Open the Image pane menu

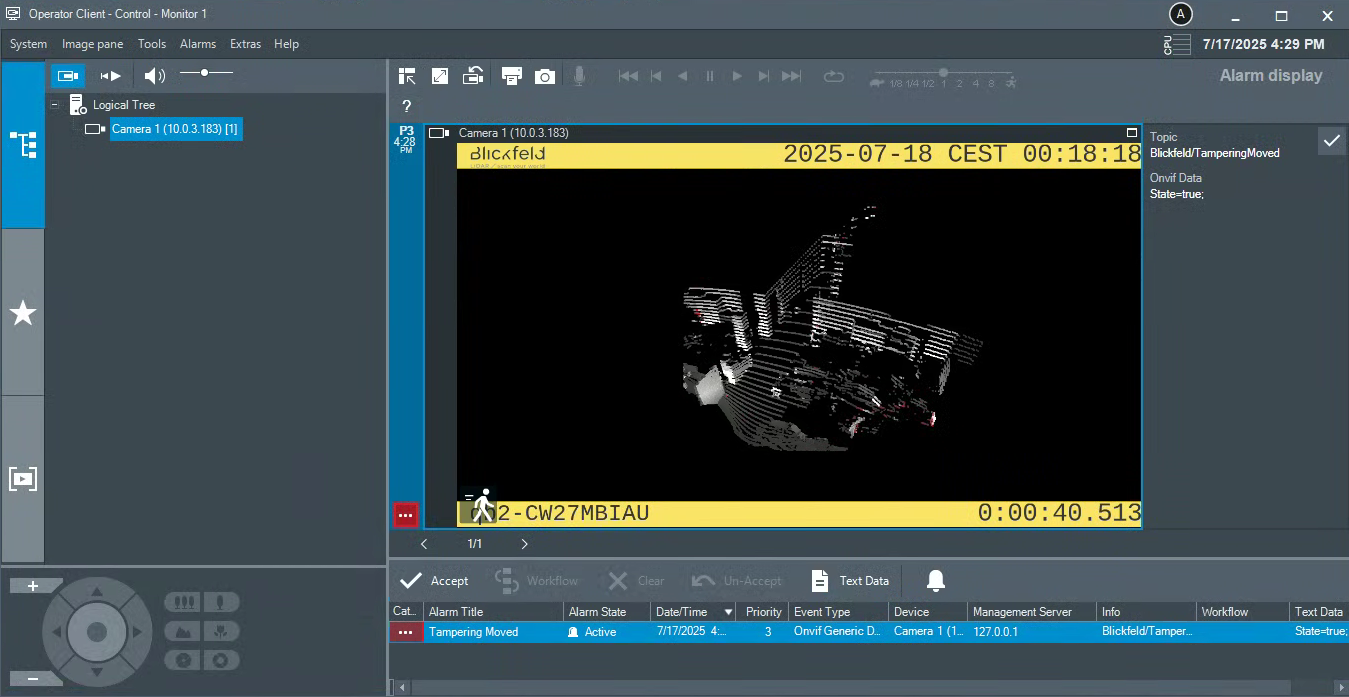pyautogui.click(x=92, y=44)
